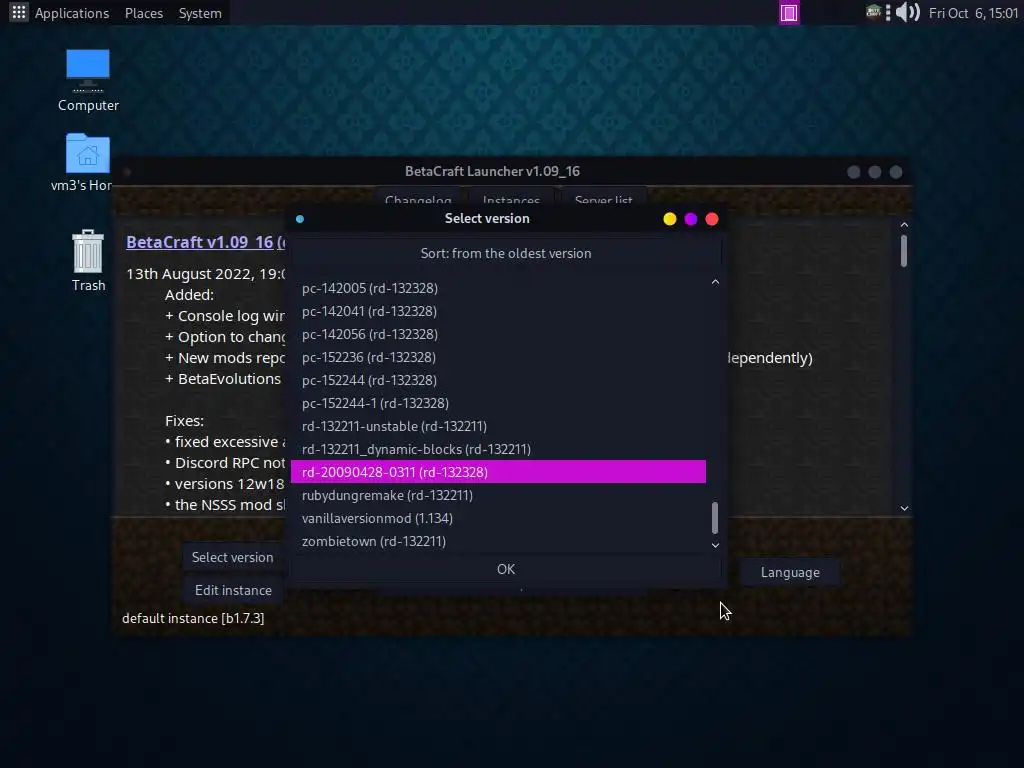Click the purple window icon in top panel
The width and height of the screenshot is (1024, 768).
[789, 12]
